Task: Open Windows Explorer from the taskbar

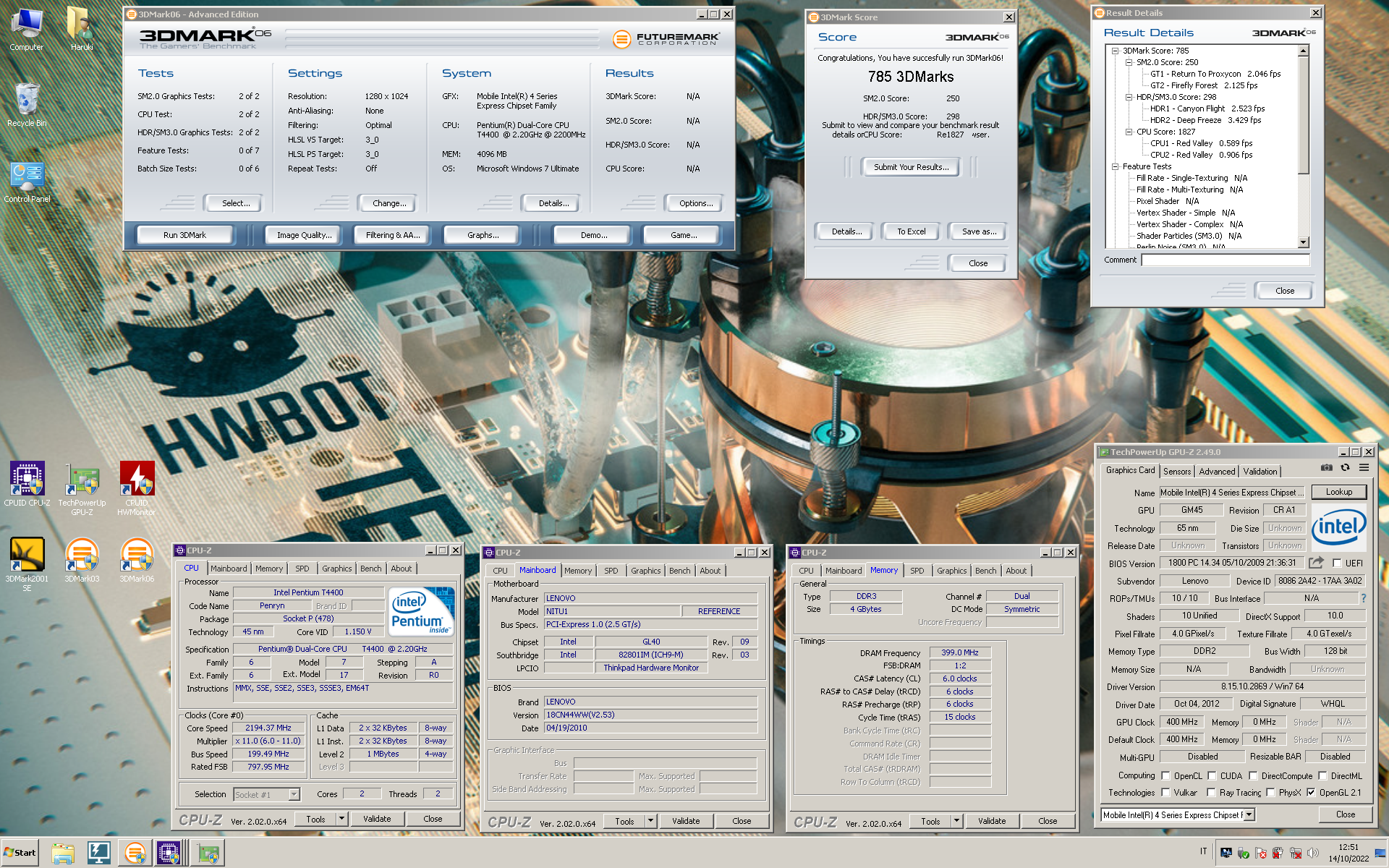Action: pyautogui.click(x=63, y=854)
